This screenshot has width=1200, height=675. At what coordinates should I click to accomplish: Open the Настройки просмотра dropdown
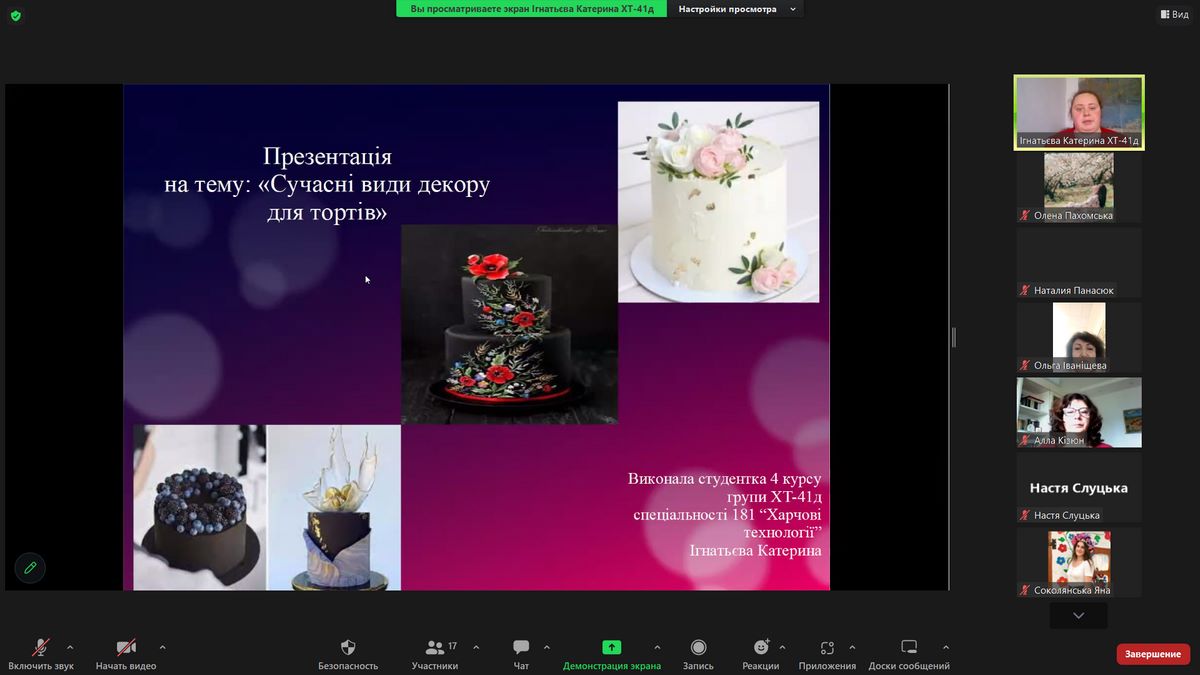pos(737,9)
